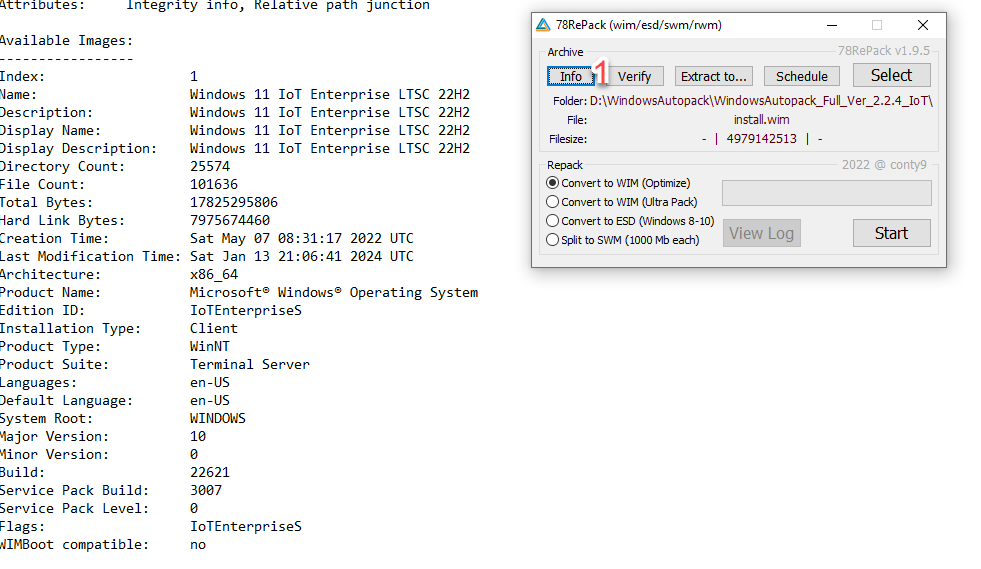The image size is (981, 569).
Task: Start the repack operation
Action: click(892, 233)
